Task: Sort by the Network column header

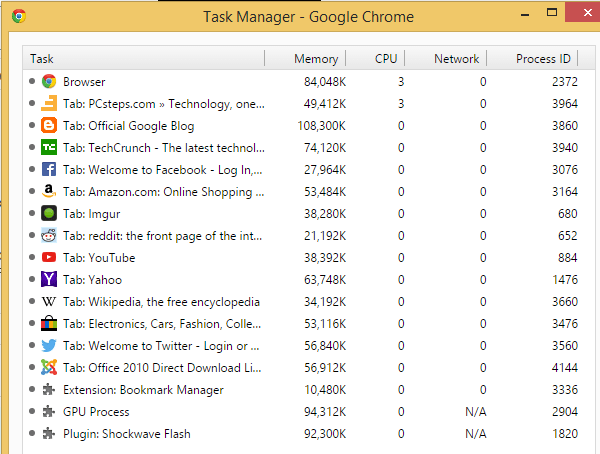Action: (446, 59)
